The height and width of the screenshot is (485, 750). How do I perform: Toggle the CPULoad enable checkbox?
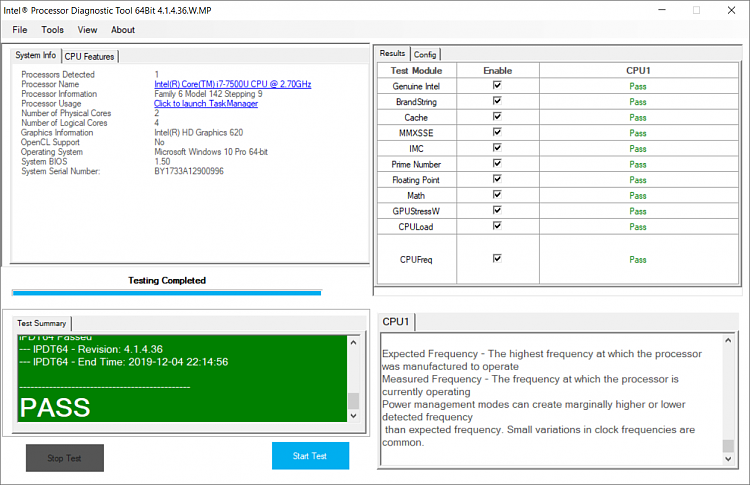pyautogui.click(x=497, y=225)
